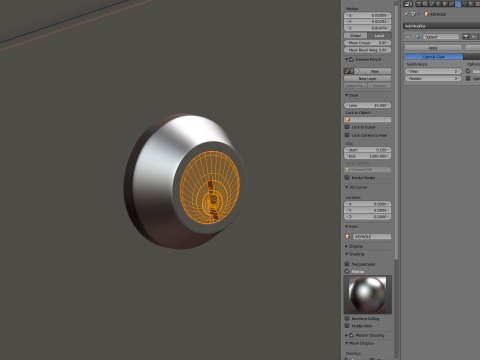
Task: Enable the Grease Pencil panel checkbox
Action: tap(352, 59)
